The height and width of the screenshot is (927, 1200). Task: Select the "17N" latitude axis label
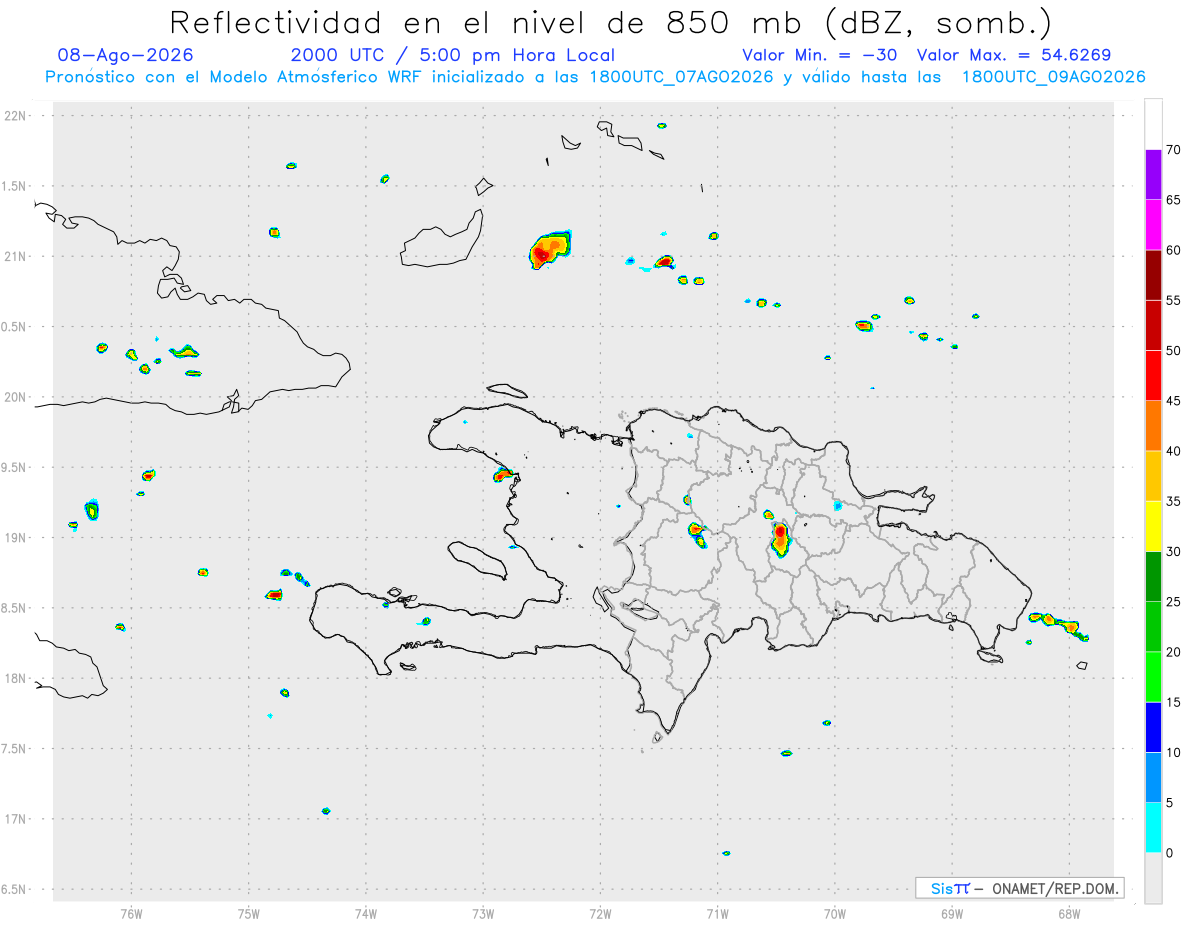tap(17, 819)
